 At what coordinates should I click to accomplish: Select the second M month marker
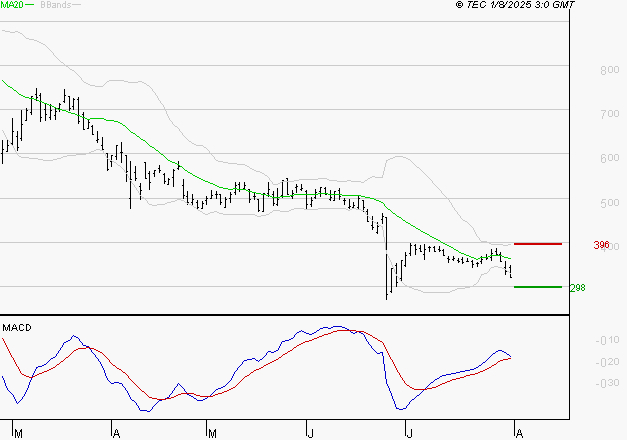click(212, 433)
